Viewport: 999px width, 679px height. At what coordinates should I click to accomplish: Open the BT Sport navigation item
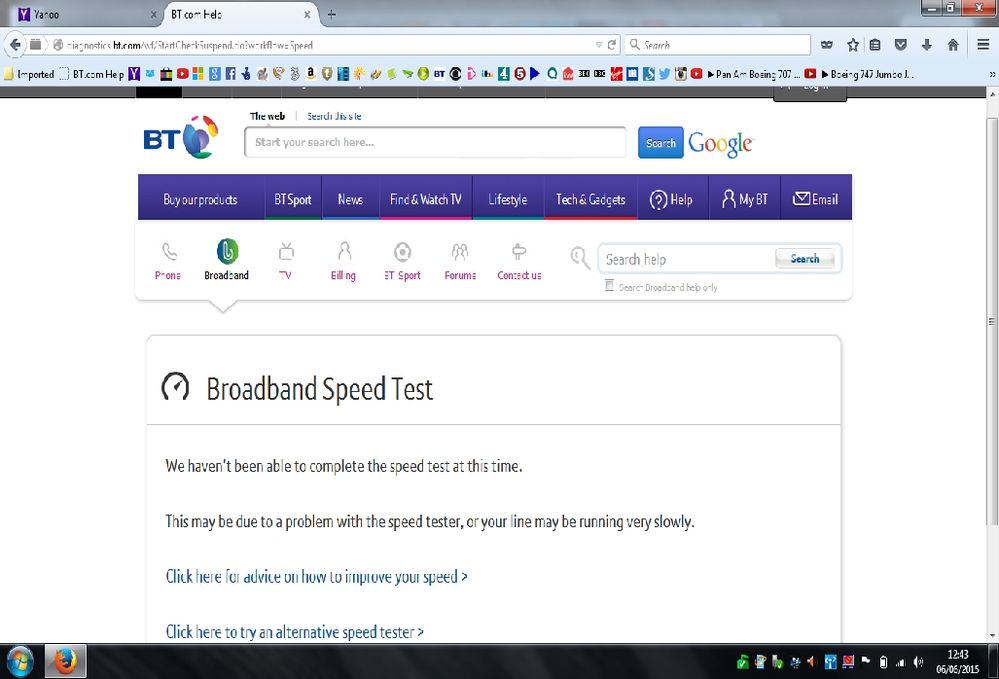pos(293,199)
